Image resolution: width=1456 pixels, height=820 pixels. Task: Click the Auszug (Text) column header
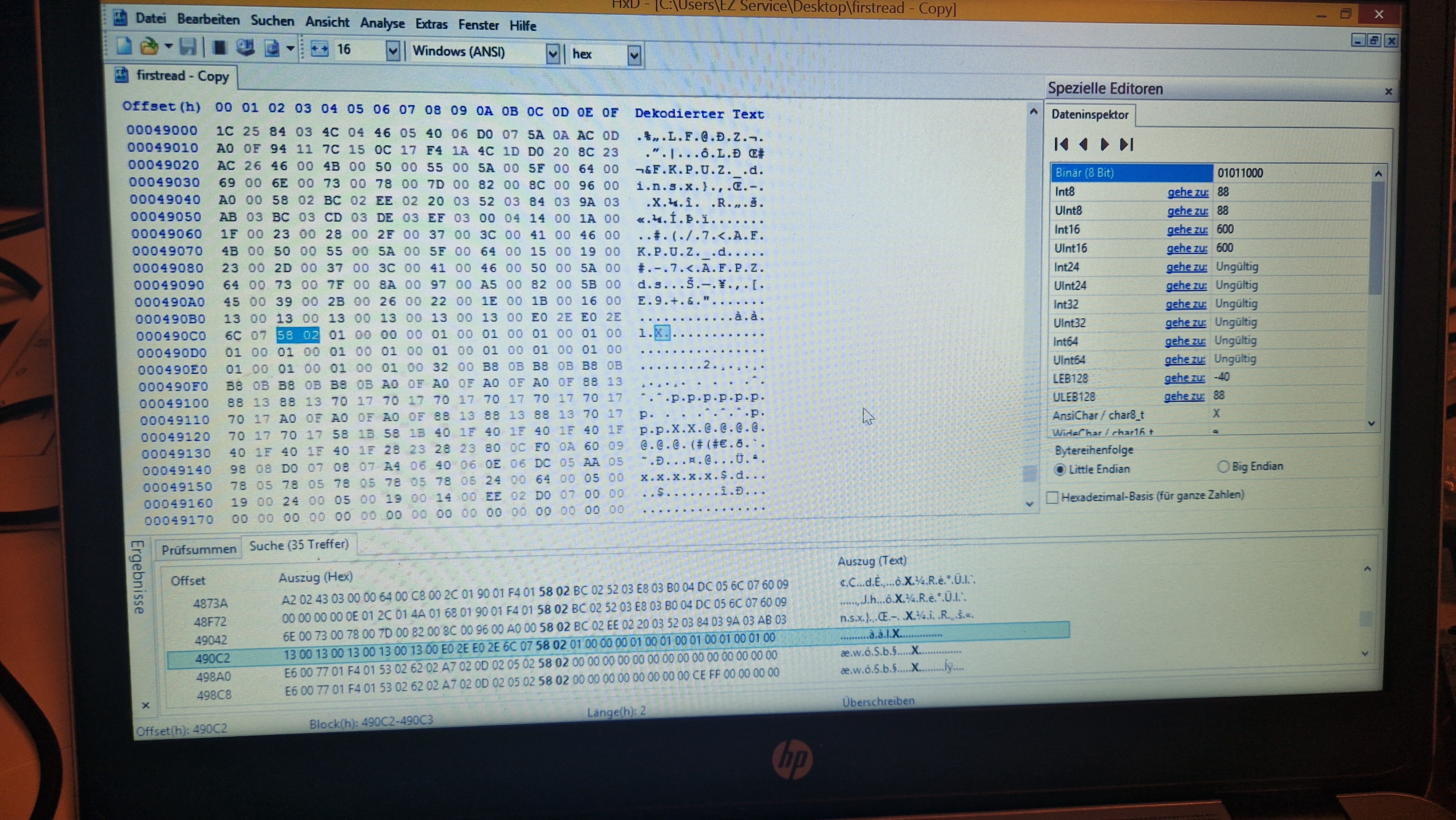pyautogui.click(x=871, y=561)
